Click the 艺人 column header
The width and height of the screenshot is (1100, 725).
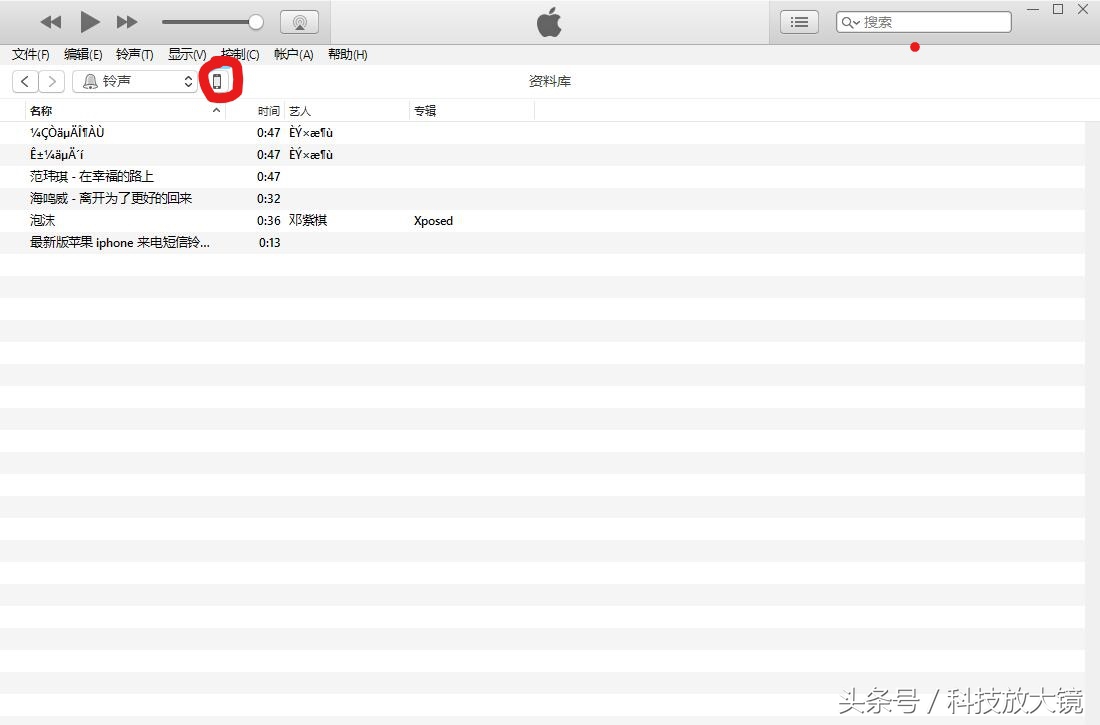(x=300, y=111)
